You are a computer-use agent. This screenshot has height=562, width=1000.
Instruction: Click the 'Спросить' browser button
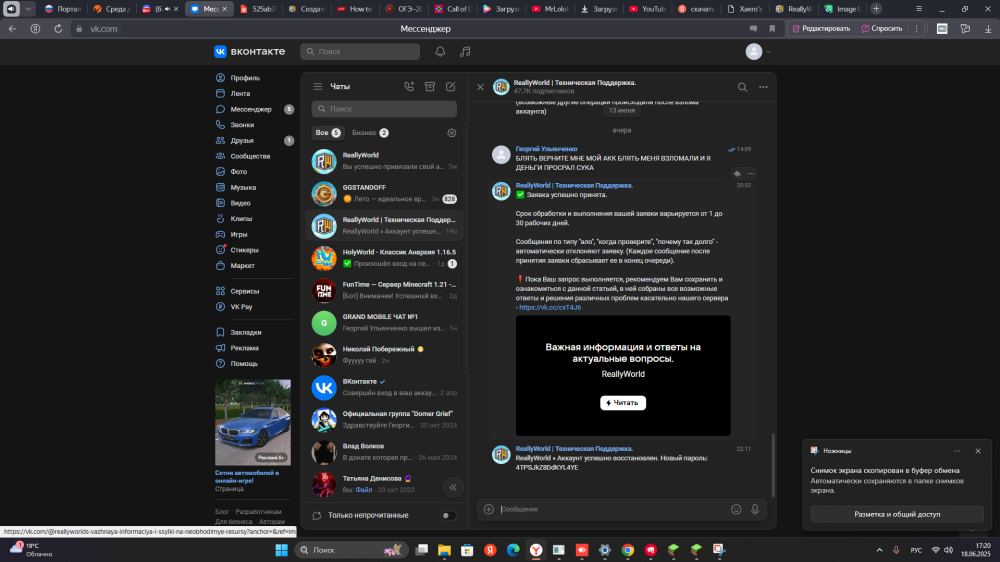click(881, 29)
